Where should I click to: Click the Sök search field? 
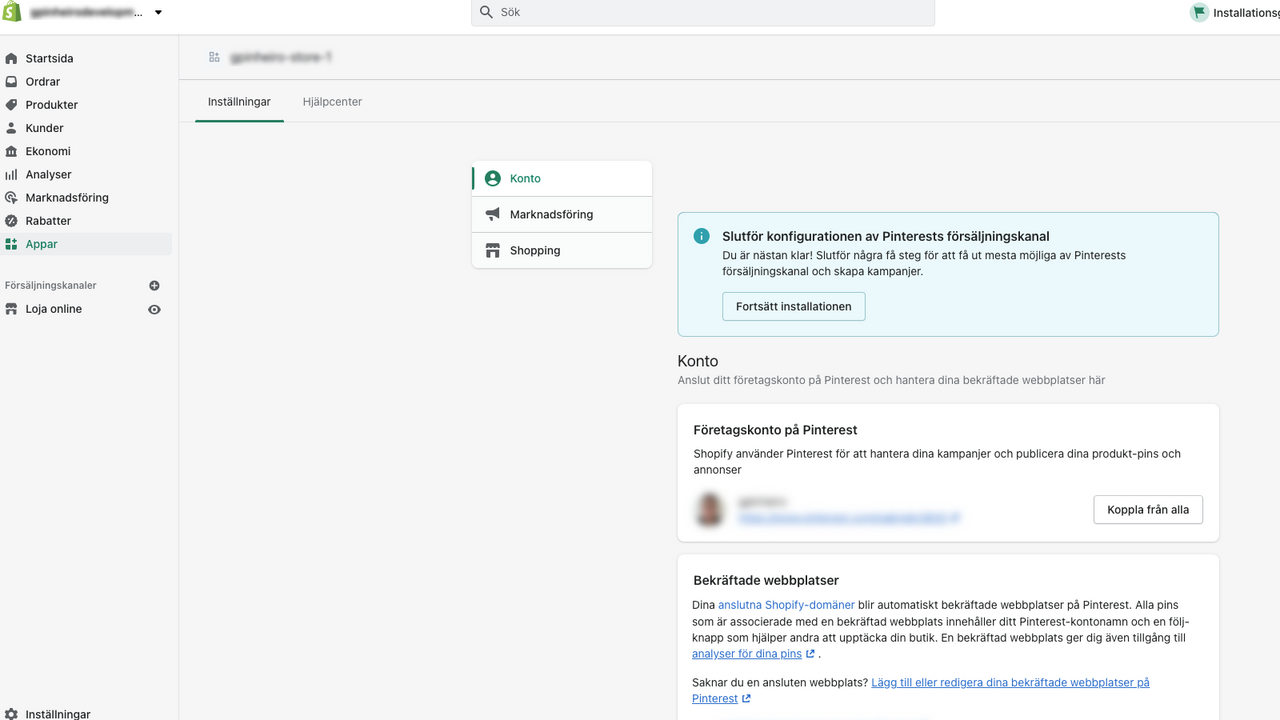point(703,12)
